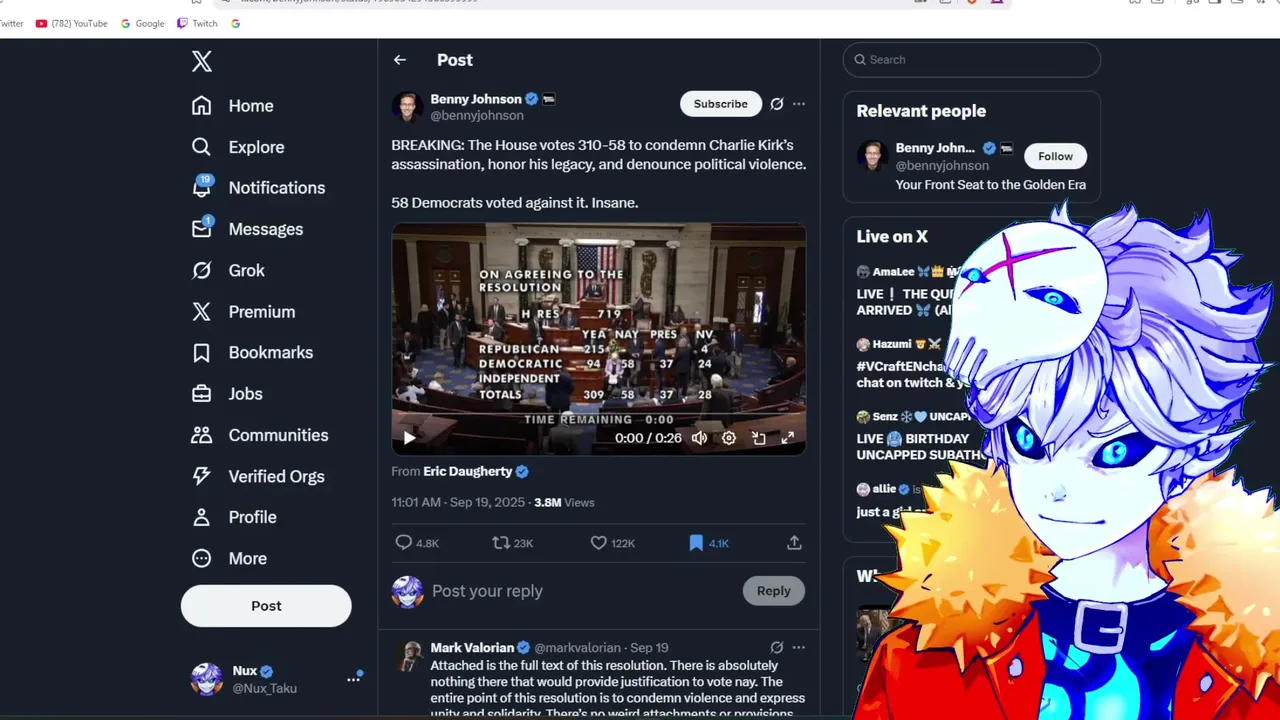Open Benny Johnson's post avatar

[407, 107]
